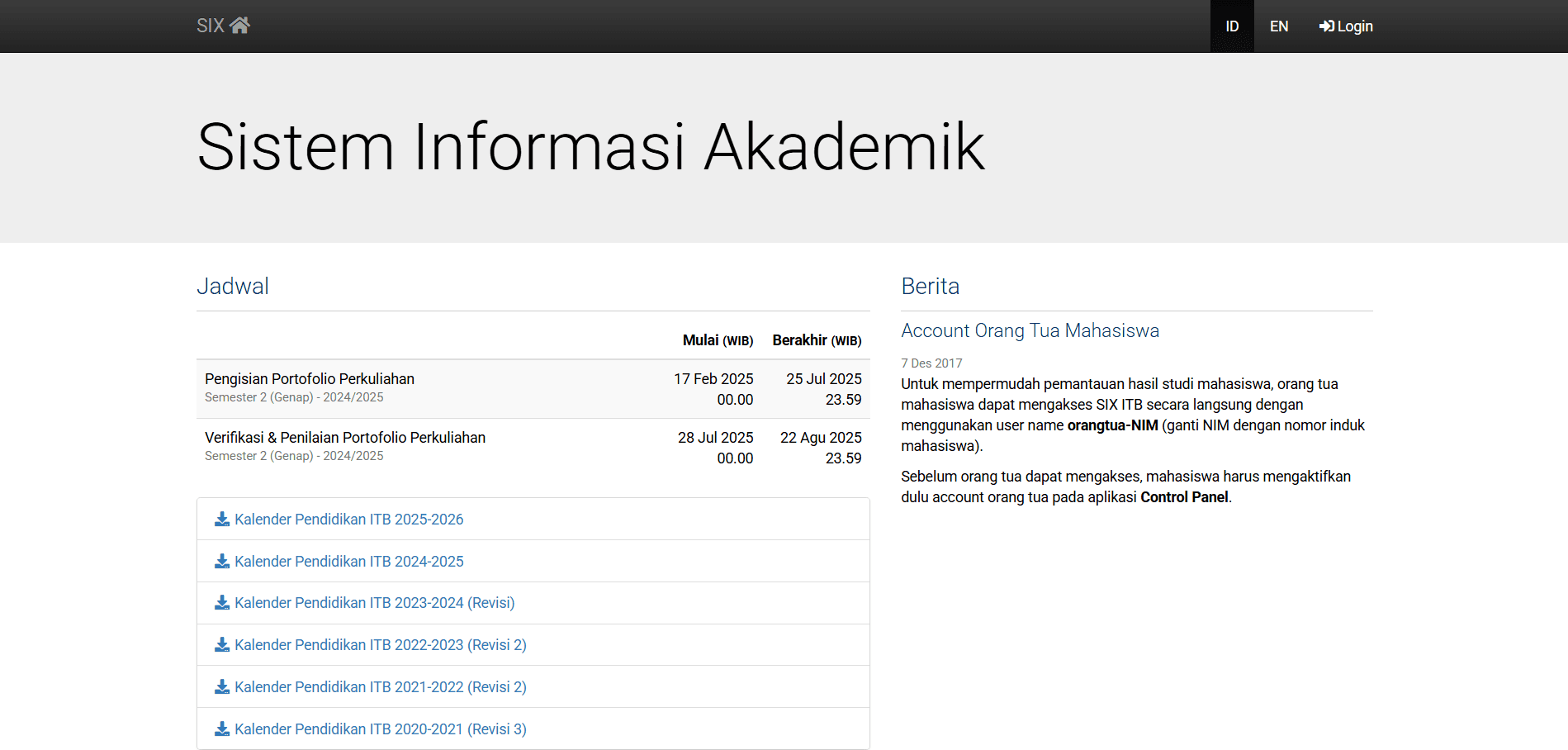Screen dimensions: 1568x750
Task: Download Kalender Pendidikan ITB 2022-2023 (Revisi 2)
Action: [x=380, y=645]
